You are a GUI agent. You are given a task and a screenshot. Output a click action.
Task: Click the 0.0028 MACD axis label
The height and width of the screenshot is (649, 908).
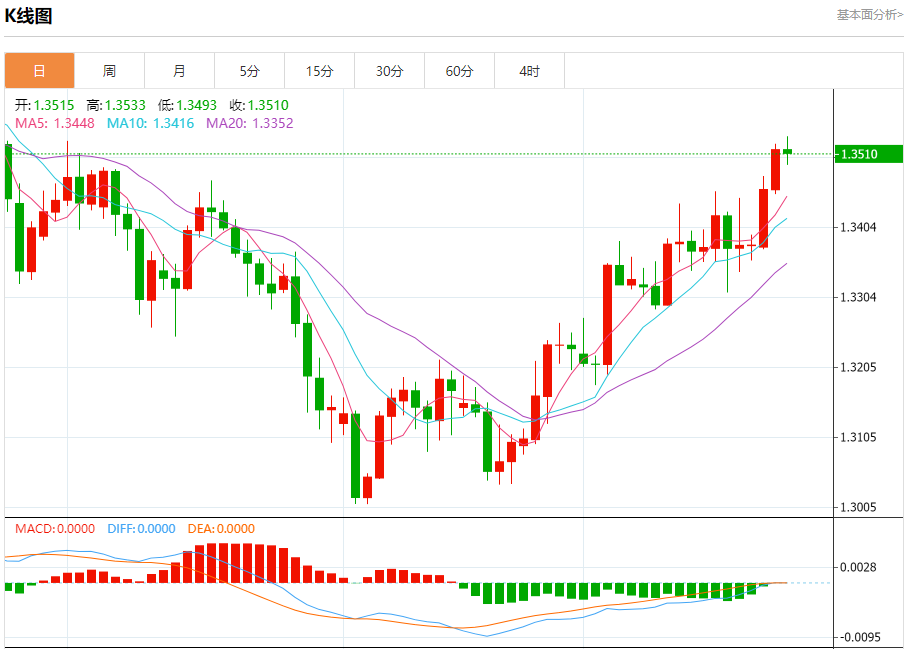click(860, 567)
